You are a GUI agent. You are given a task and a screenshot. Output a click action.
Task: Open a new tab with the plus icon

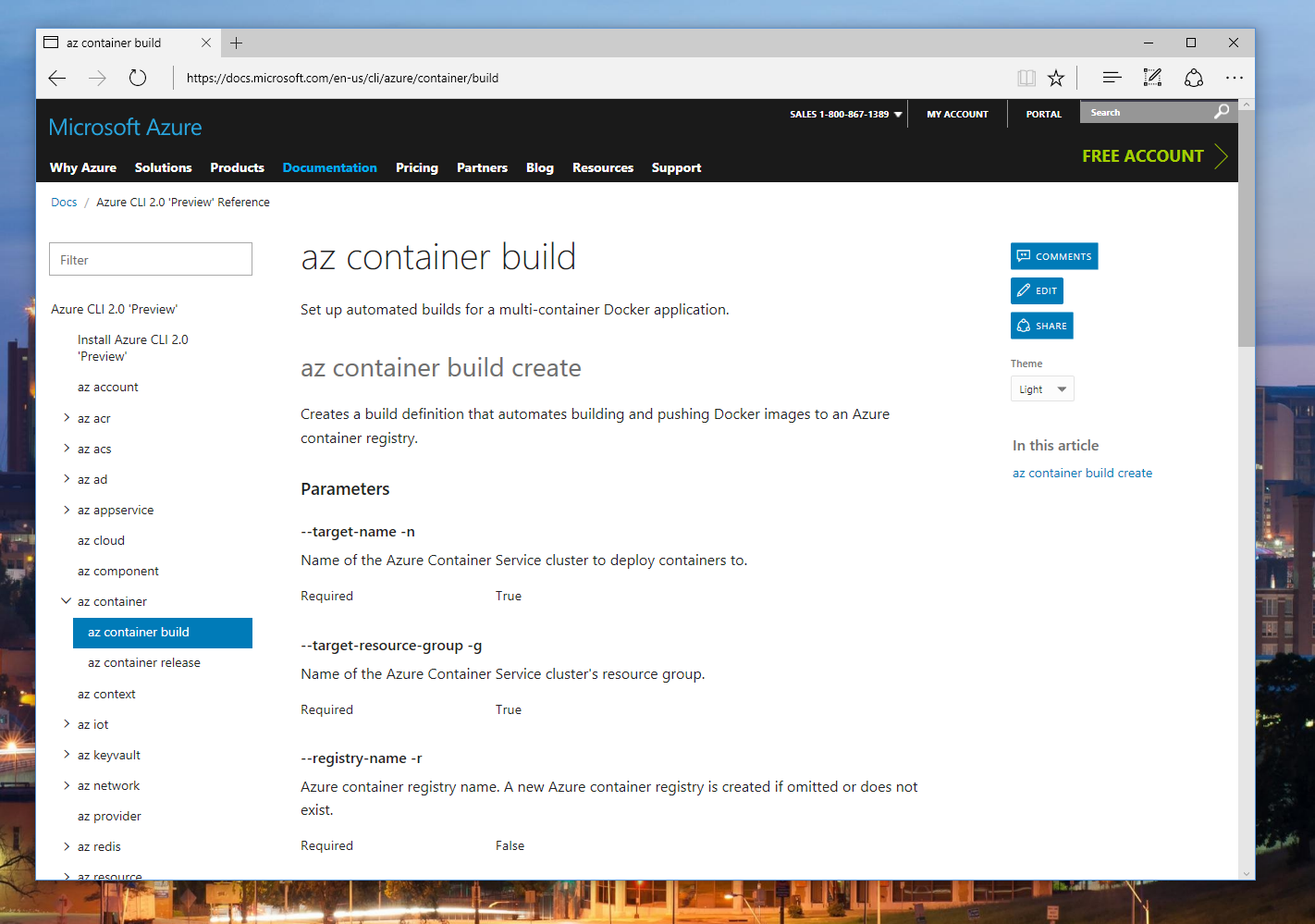point(237,43)
